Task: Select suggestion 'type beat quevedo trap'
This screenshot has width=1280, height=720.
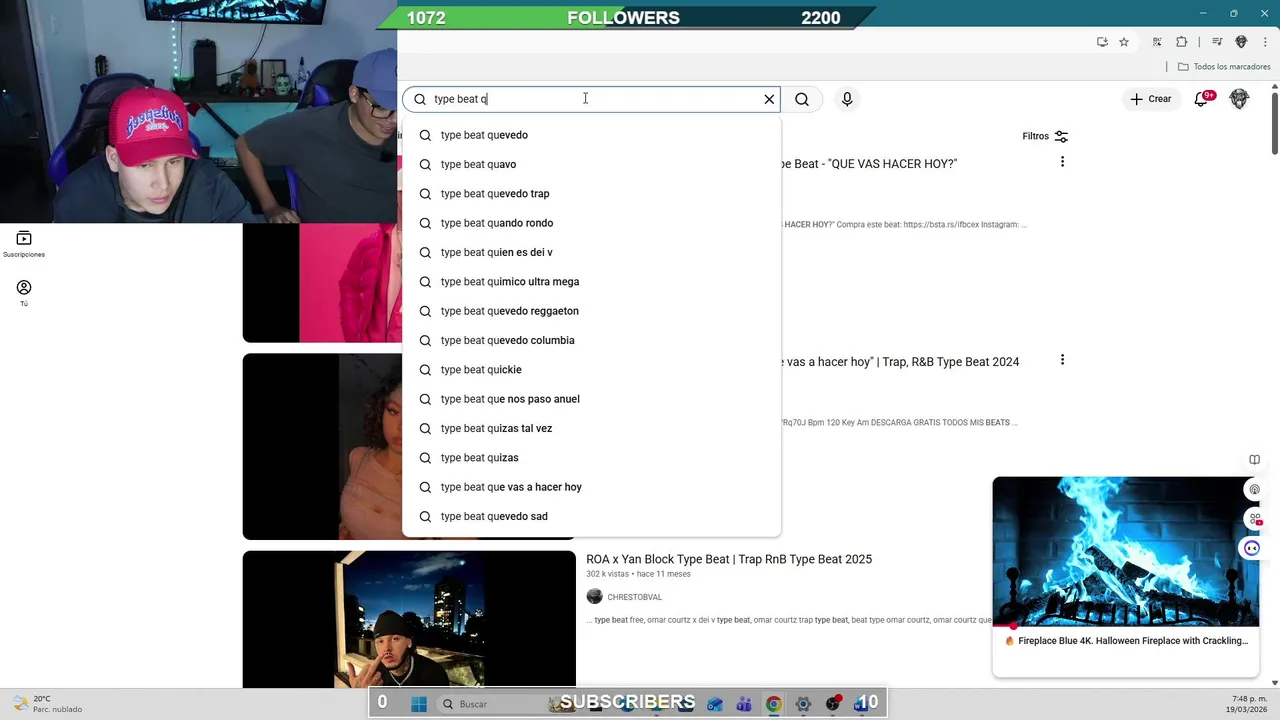Action: pos(591,194)
